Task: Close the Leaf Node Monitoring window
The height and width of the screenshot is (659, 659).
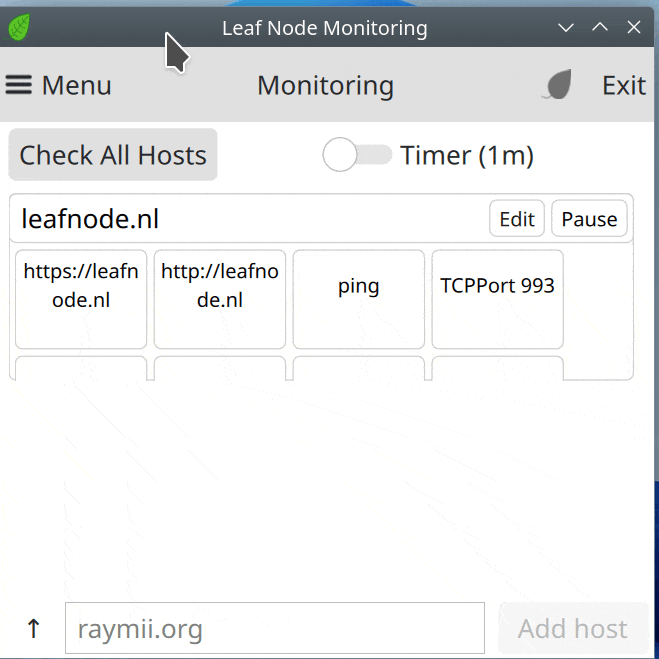Action: tap(634, 27)
